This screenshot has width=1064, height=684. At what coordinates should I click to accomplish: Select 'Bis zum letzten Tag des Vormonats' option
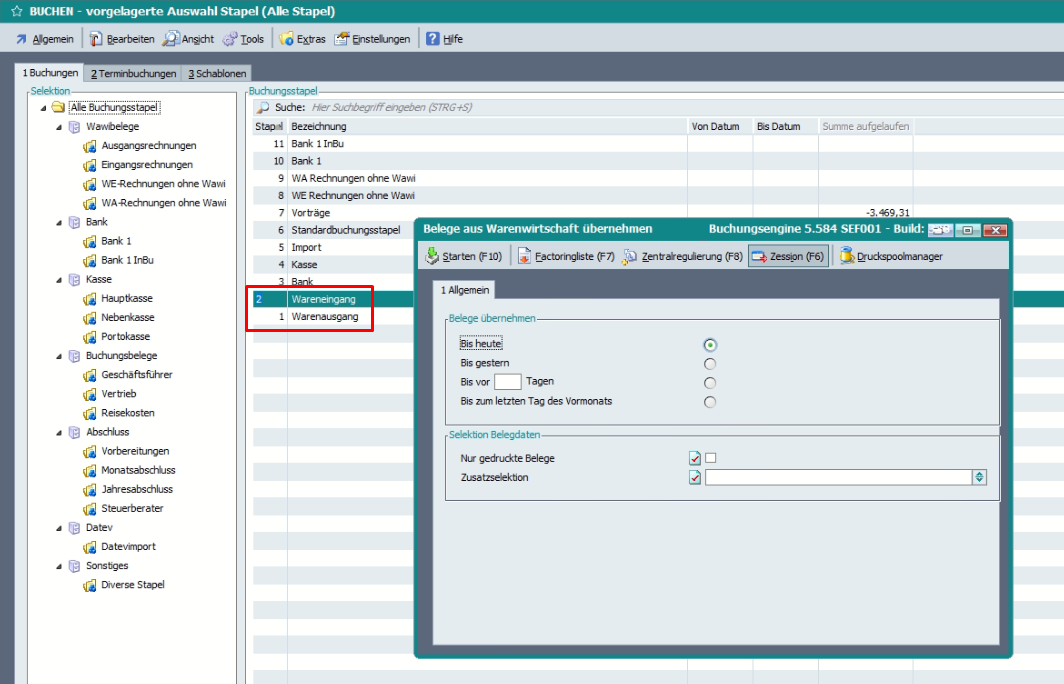(x=710, y=402)
